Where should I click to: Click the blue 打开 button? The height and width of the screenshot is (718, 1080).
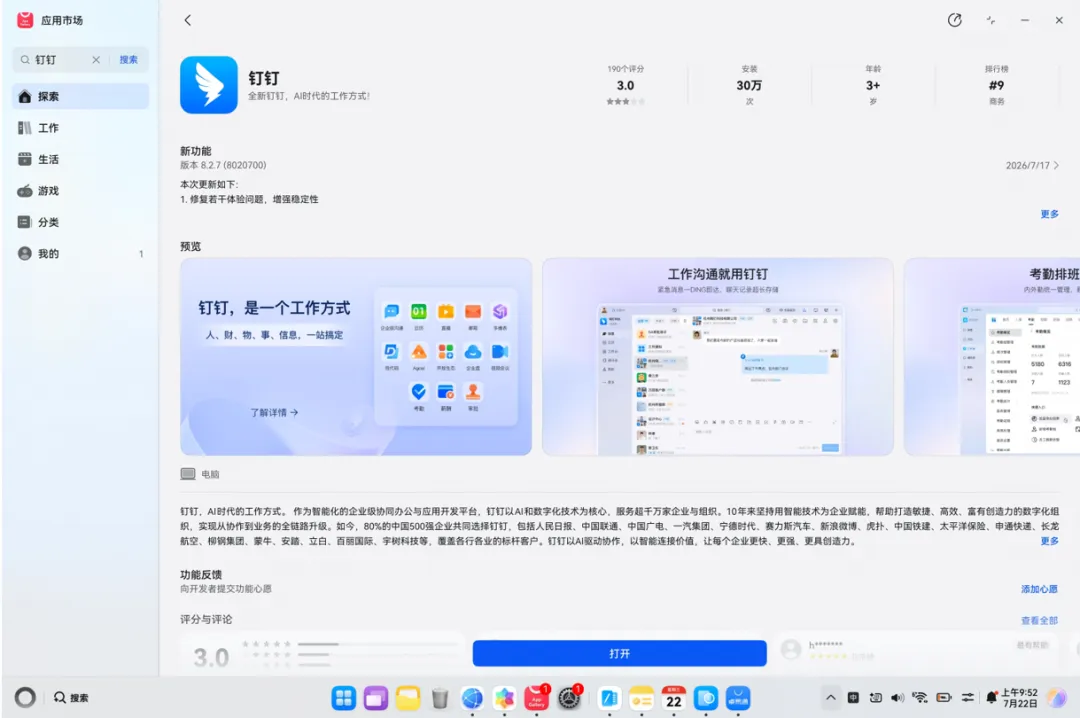point(619,653)
